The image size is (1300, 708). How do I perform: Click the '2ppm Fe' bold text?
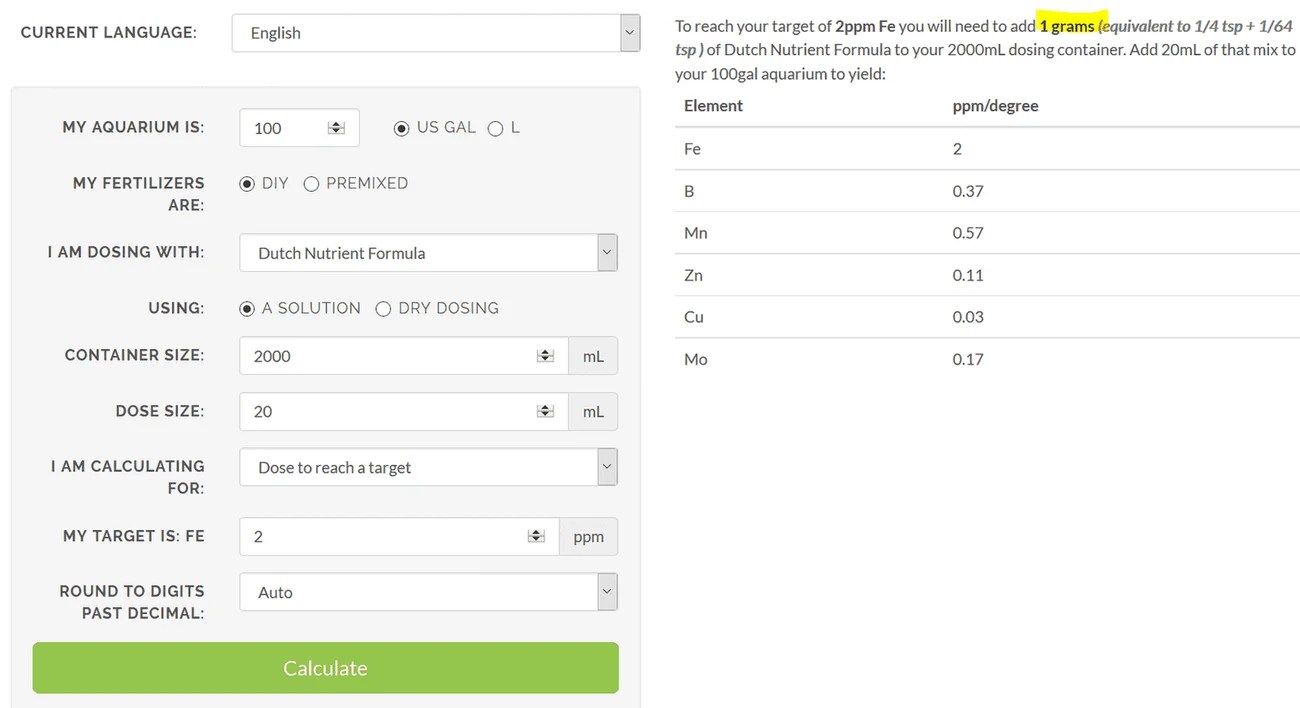pos(865,27)
